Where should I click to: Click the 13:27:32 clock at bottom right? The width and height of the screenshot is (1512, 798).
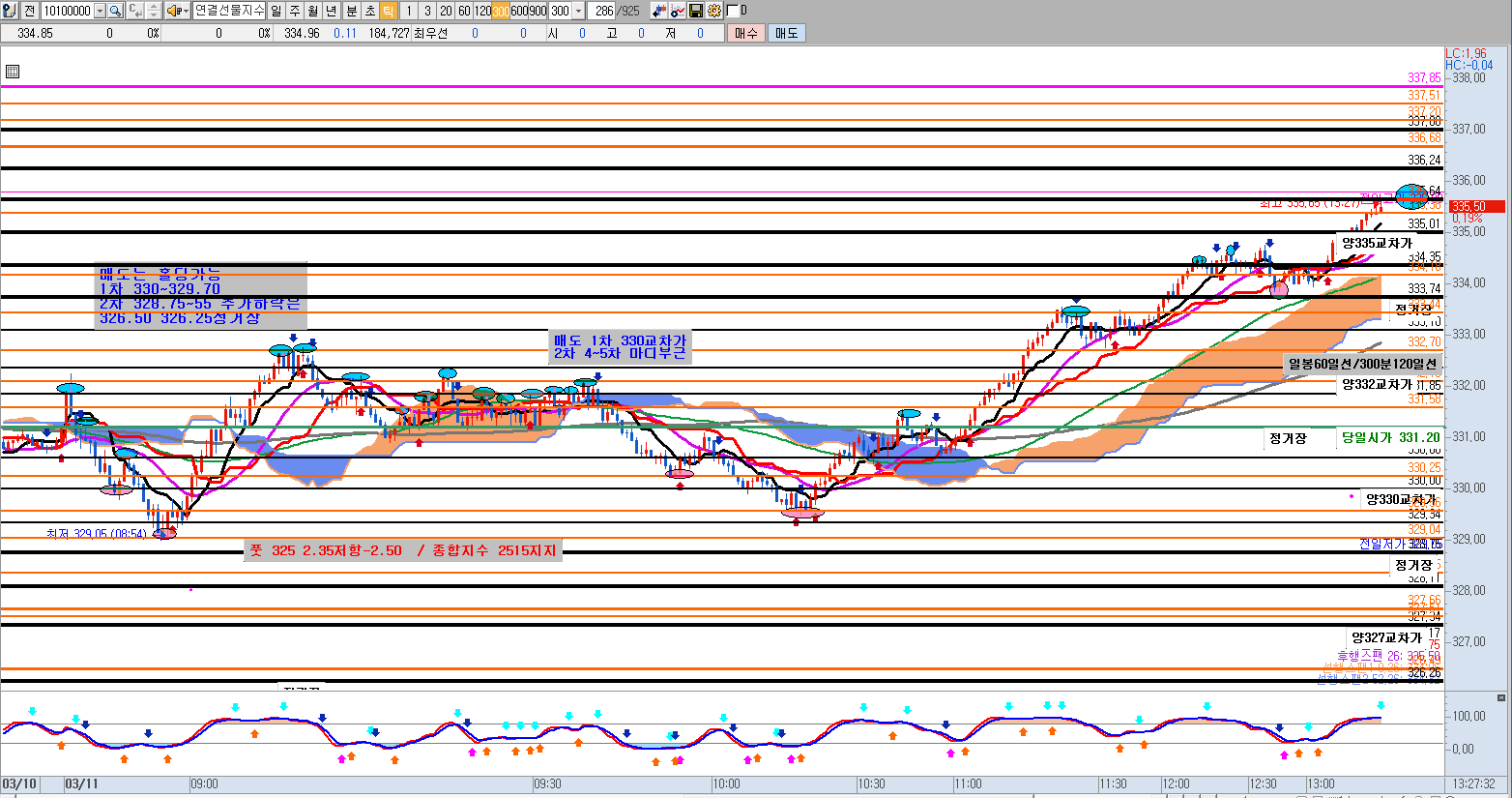1474,783
